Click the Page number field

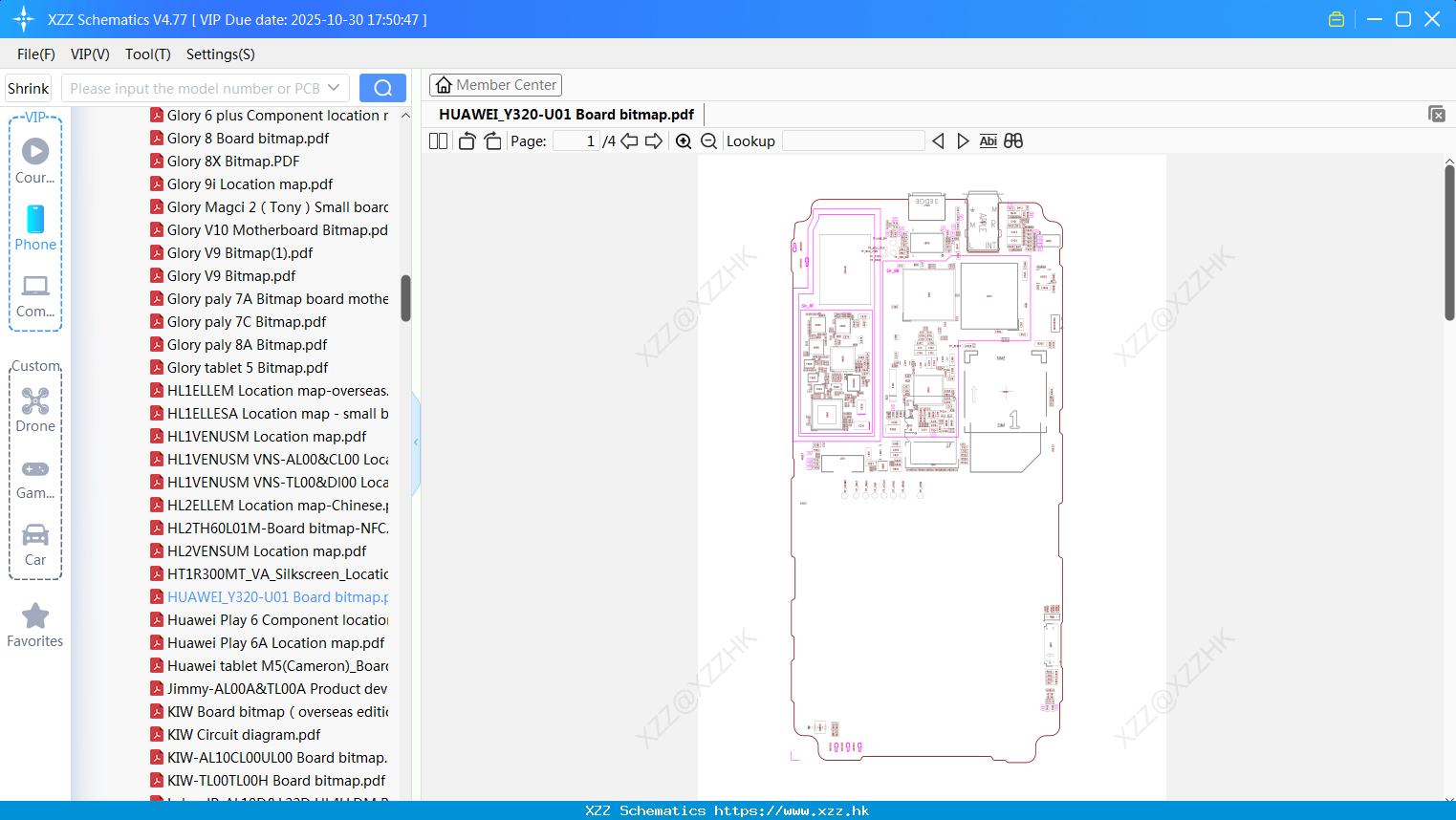[x=576, y=141]
